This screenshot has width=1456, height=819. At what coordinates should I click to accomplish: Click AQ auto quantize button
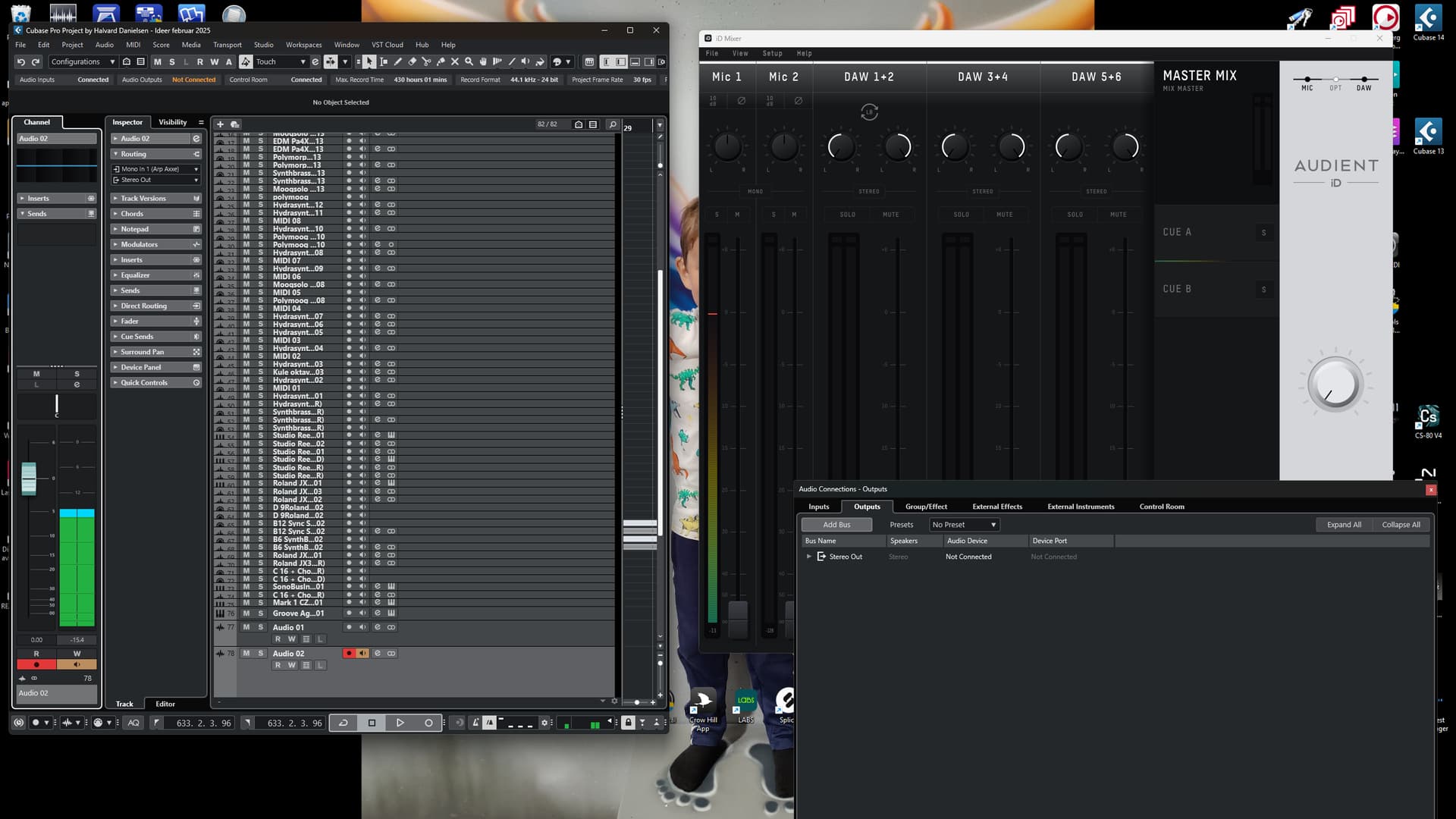(x=133, y=723)
